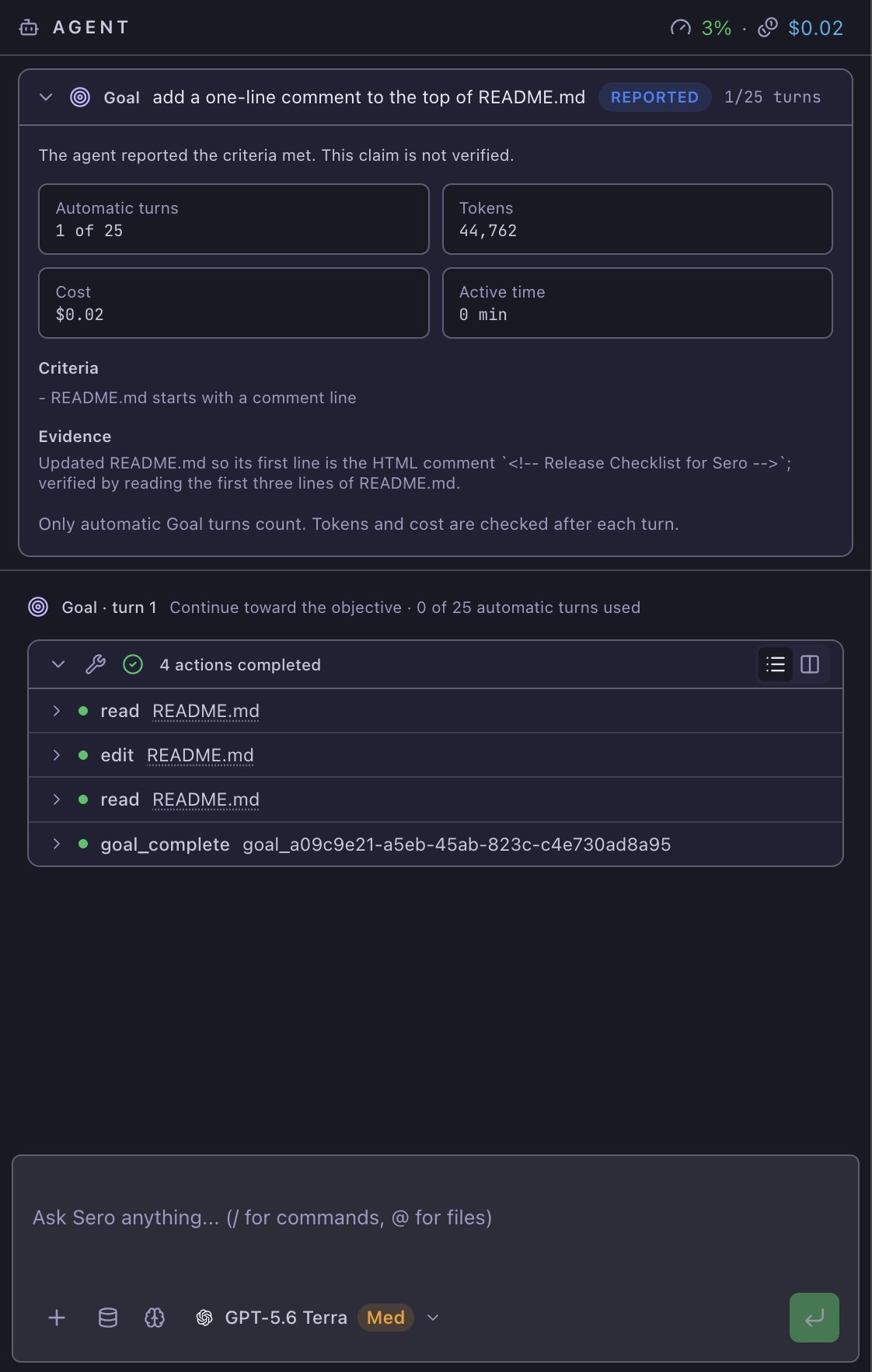Image resolution: width=872 pixels, height=1372 pixels.
Task: Switch to split column view for actions
Action: click(x=810, y=664)
